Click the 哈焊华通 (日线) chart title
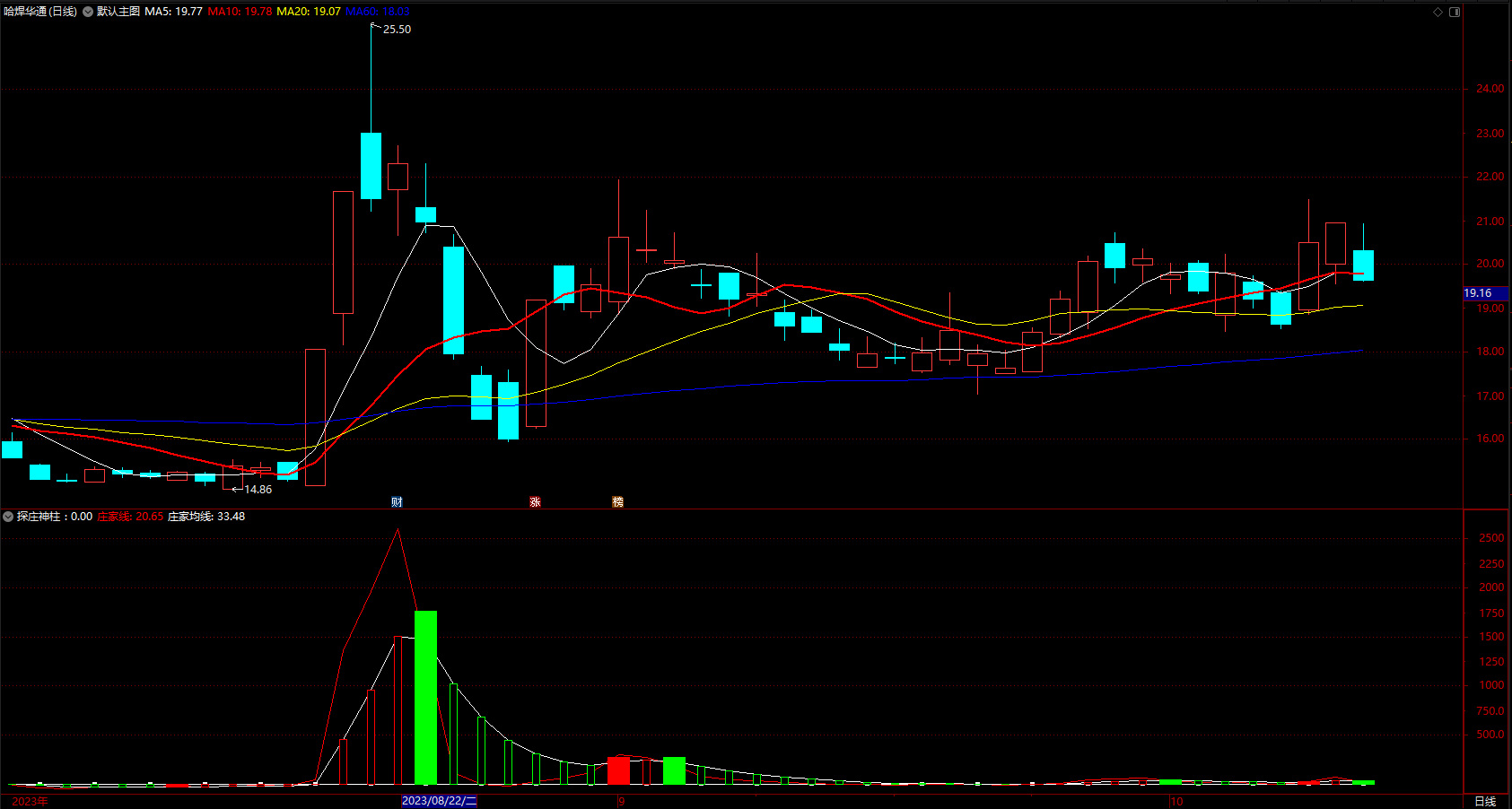 pos(40,12)
